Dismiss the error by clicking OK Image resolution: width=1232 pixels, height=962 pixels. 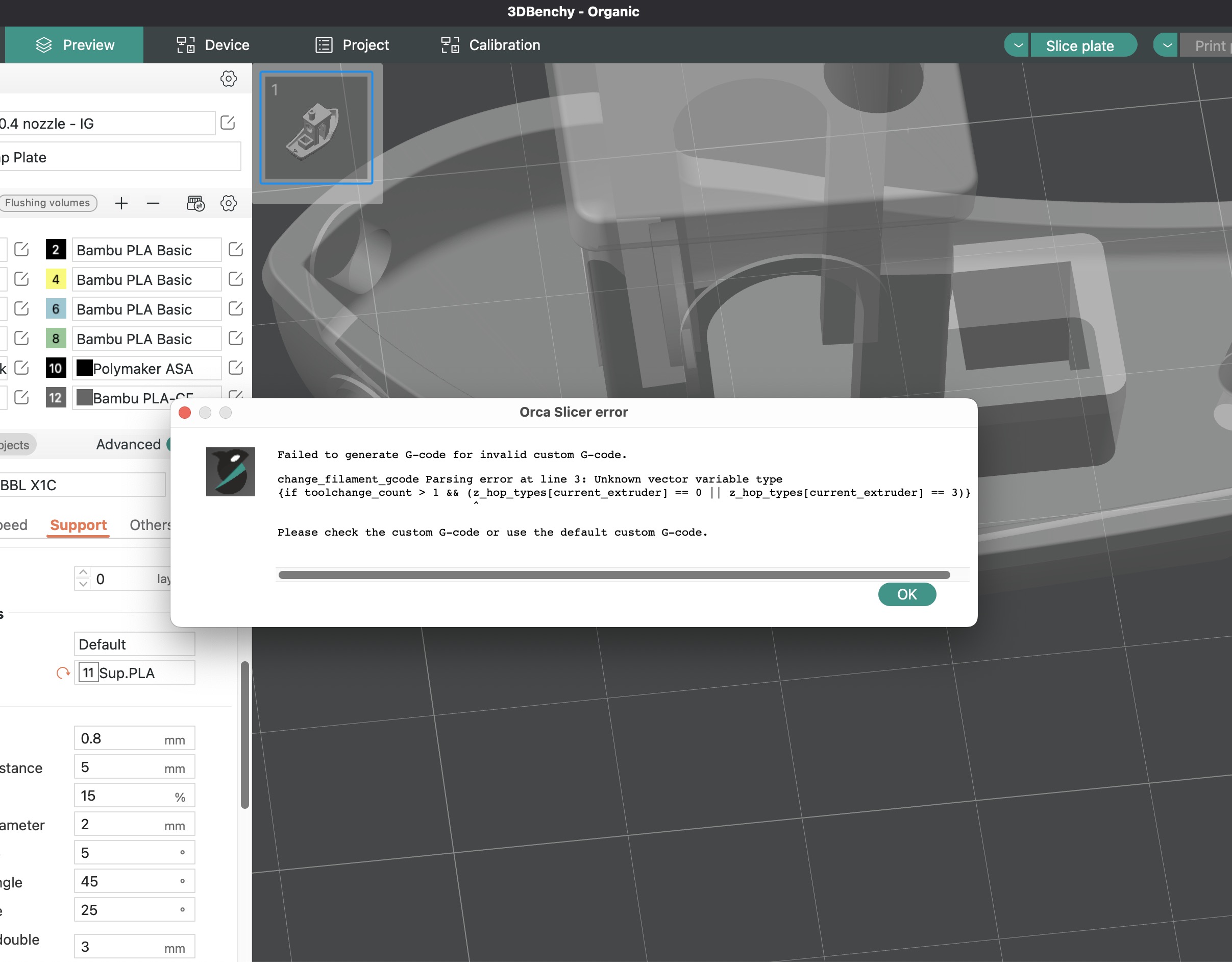tap(906, 594)
